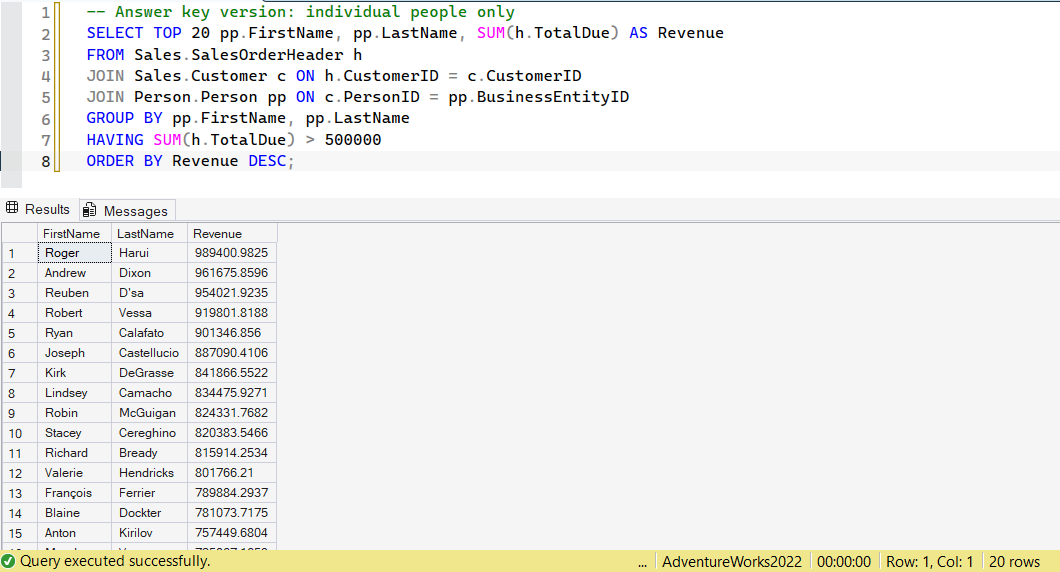Screen dimensions: 1060x572
Task: Select the McGuigan last name cell
Action: point(149,412)
